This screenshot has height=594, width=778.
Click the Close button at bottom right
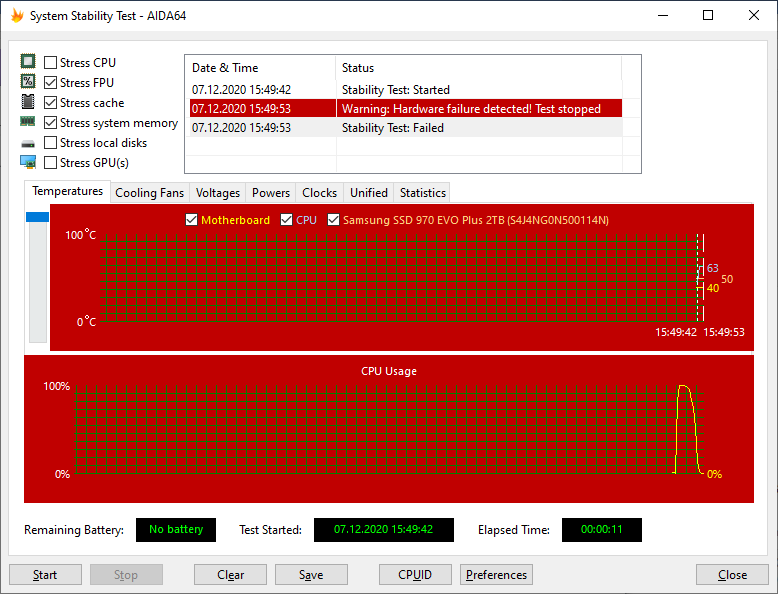click(x=732, y=575)
